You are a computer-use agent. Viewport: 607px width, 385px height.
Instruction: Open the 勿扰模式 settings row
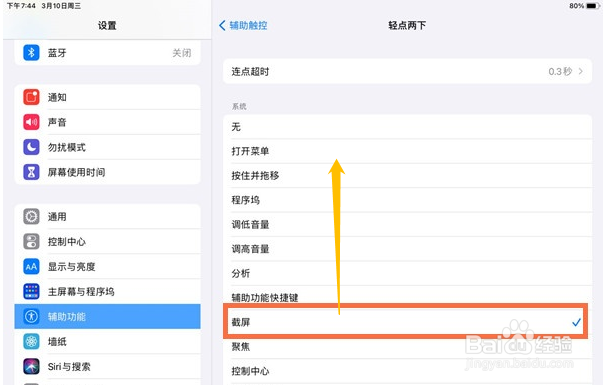coord(107,147)
